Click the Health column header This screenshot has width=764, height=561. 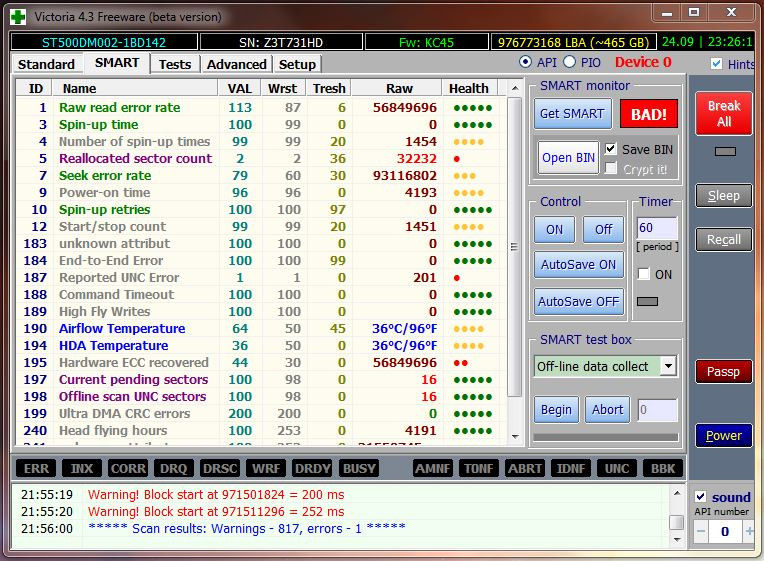click(x=469, y=88)
